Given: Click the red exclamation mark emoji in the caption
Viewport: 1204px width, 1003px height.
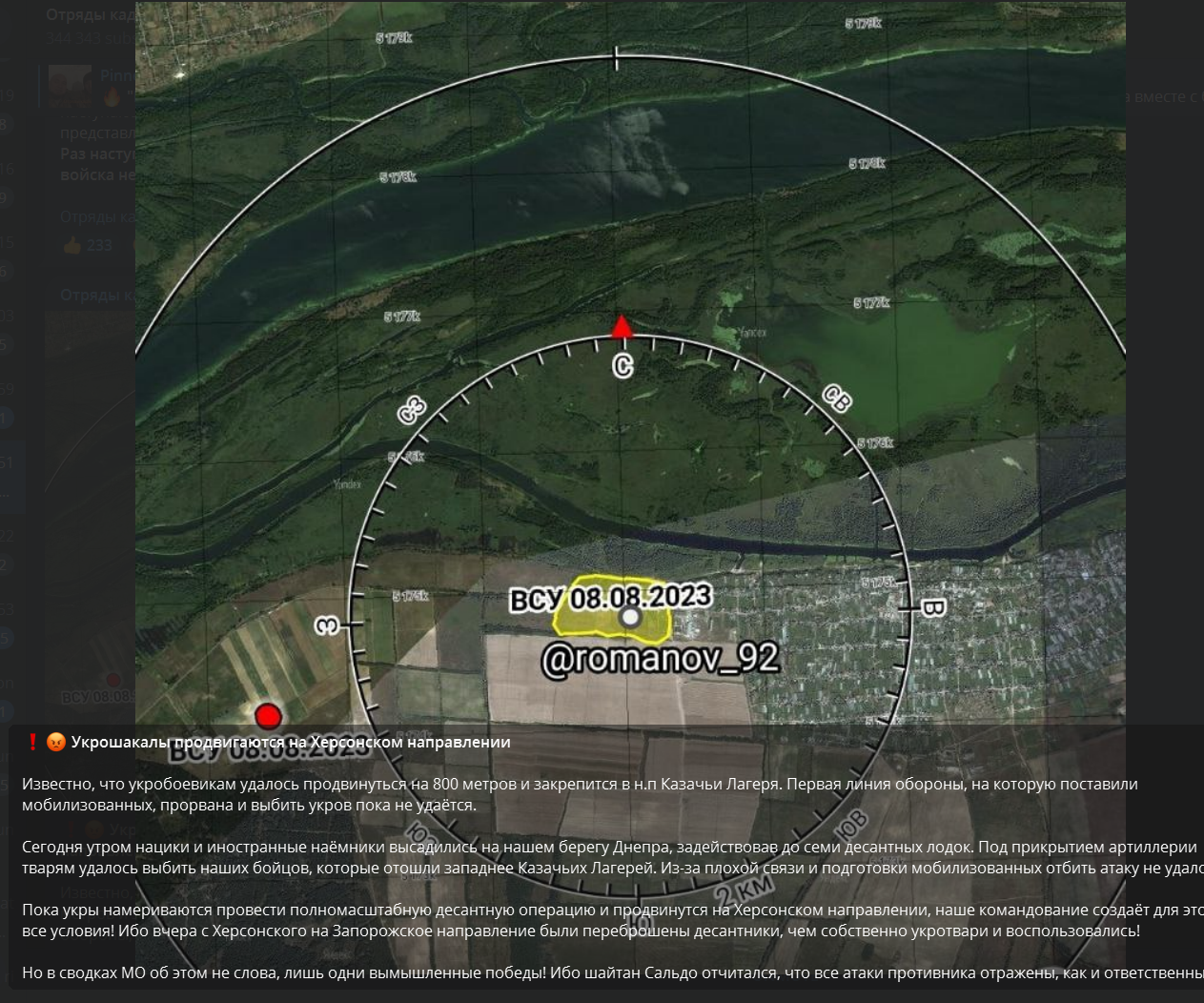Looking at the screenshot, I should tap(33, 742).
